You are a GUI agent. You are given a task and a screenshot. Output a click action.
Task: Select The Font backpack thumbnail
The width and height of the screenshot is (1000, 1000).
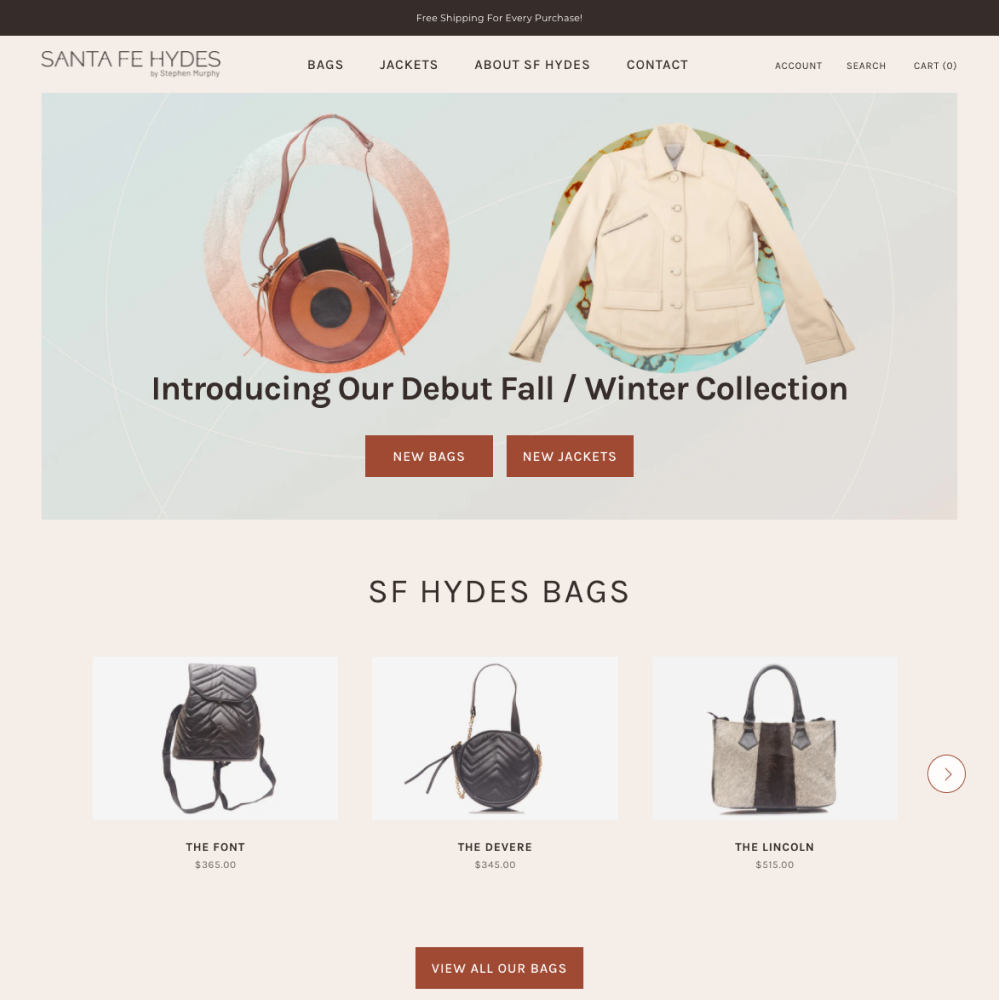pos(216,738)
